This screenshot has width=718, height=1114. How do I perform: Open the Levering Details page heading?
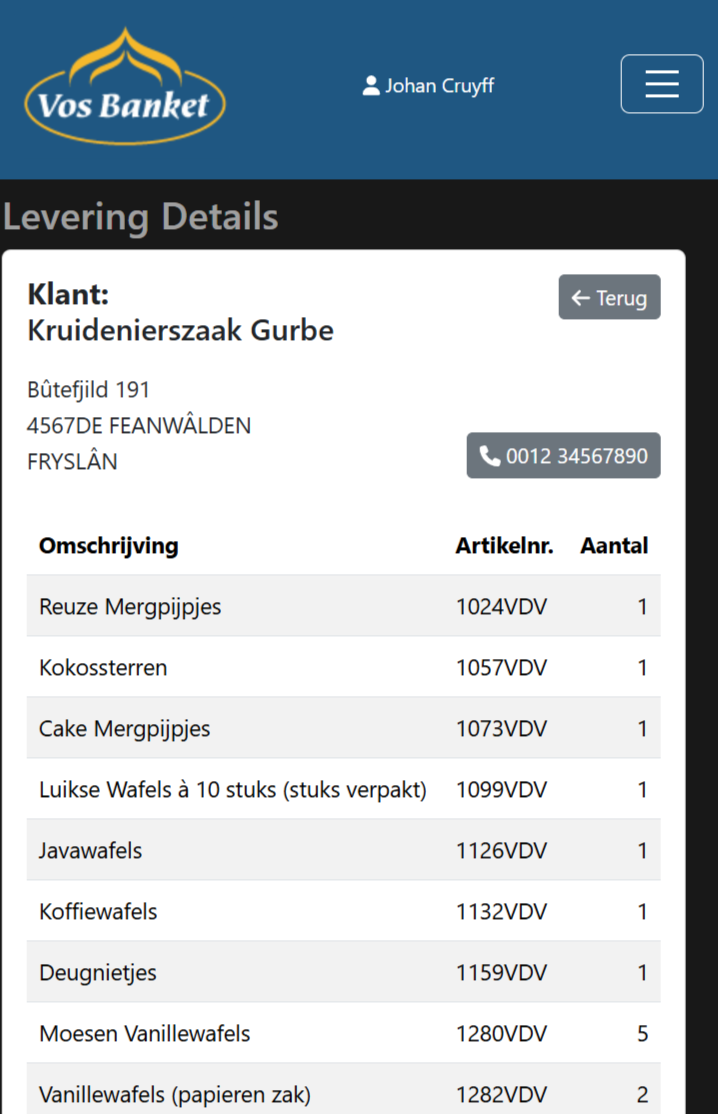(140, 217)
